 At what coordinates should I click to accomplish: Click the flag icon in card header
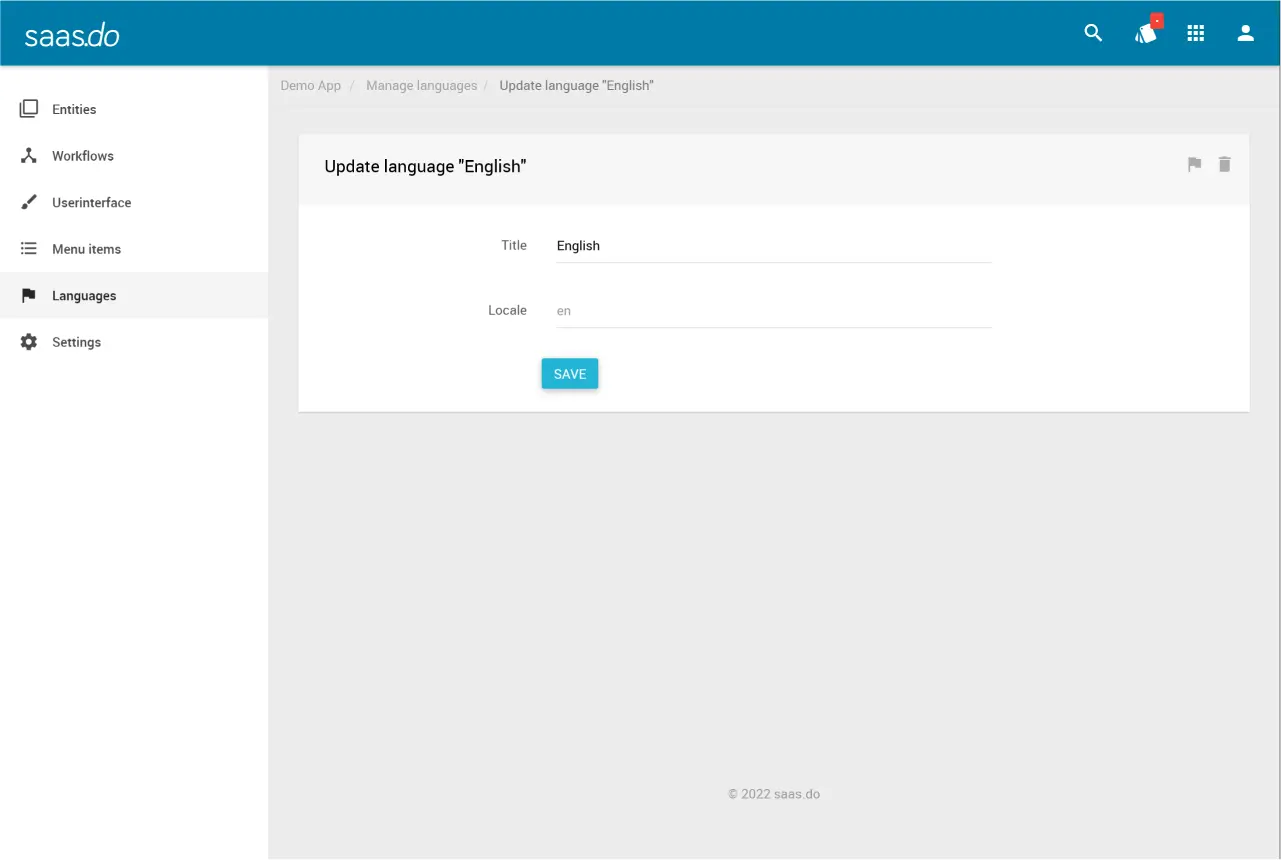[1194, 165]
